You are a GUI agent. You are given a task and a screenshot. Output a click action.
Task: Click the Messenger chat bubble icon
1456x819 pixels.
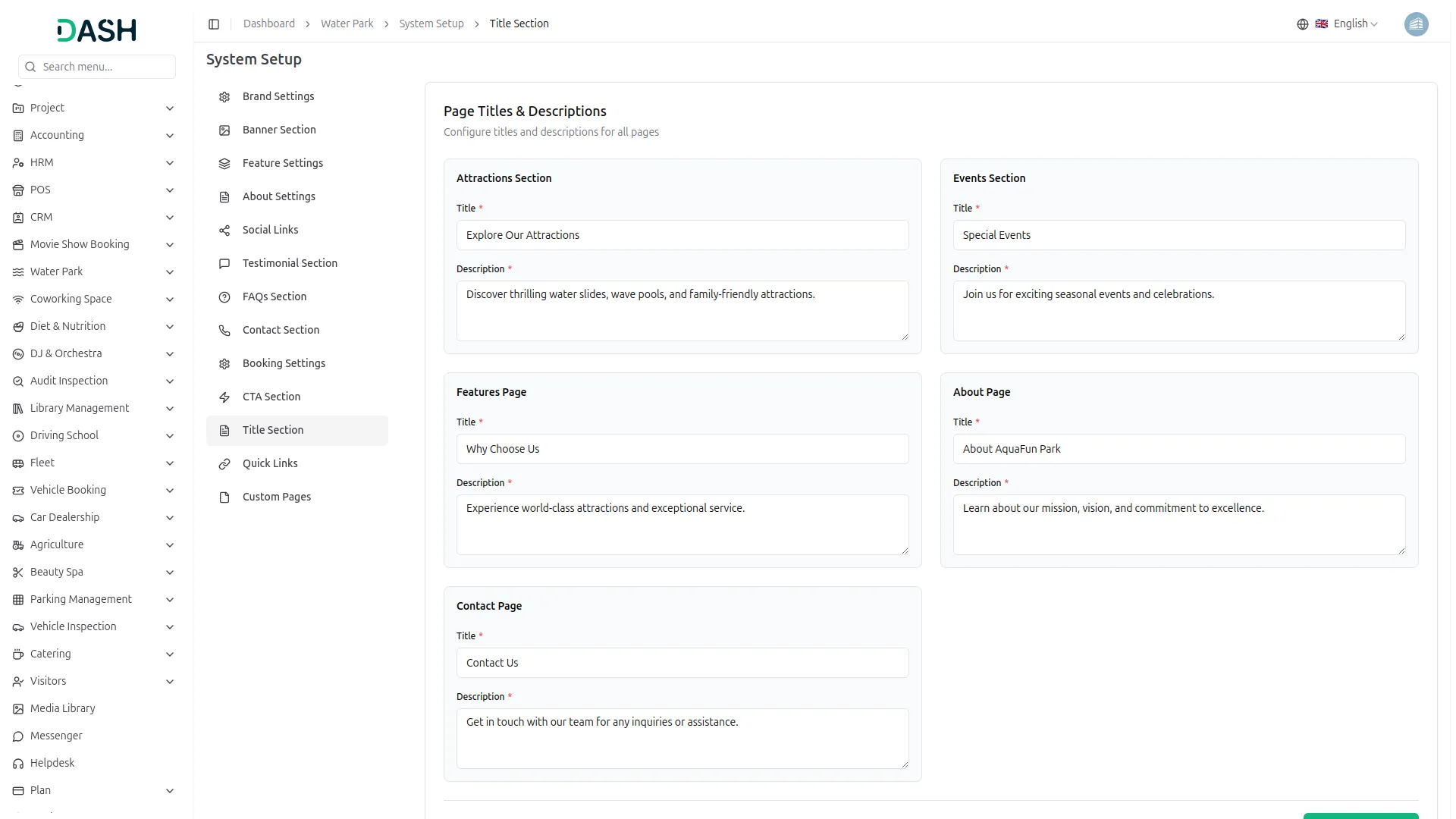coord(18,736)
